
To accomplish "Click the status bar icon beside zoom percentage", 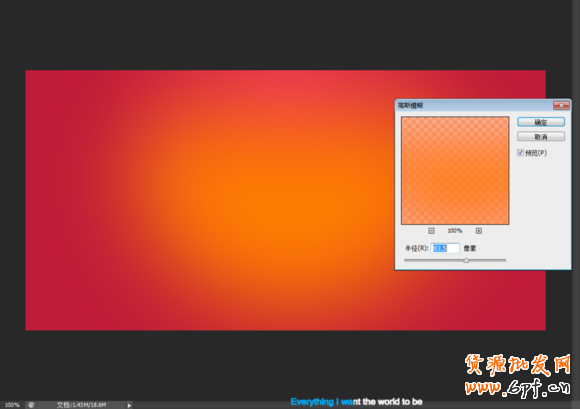I will (31, 405).
